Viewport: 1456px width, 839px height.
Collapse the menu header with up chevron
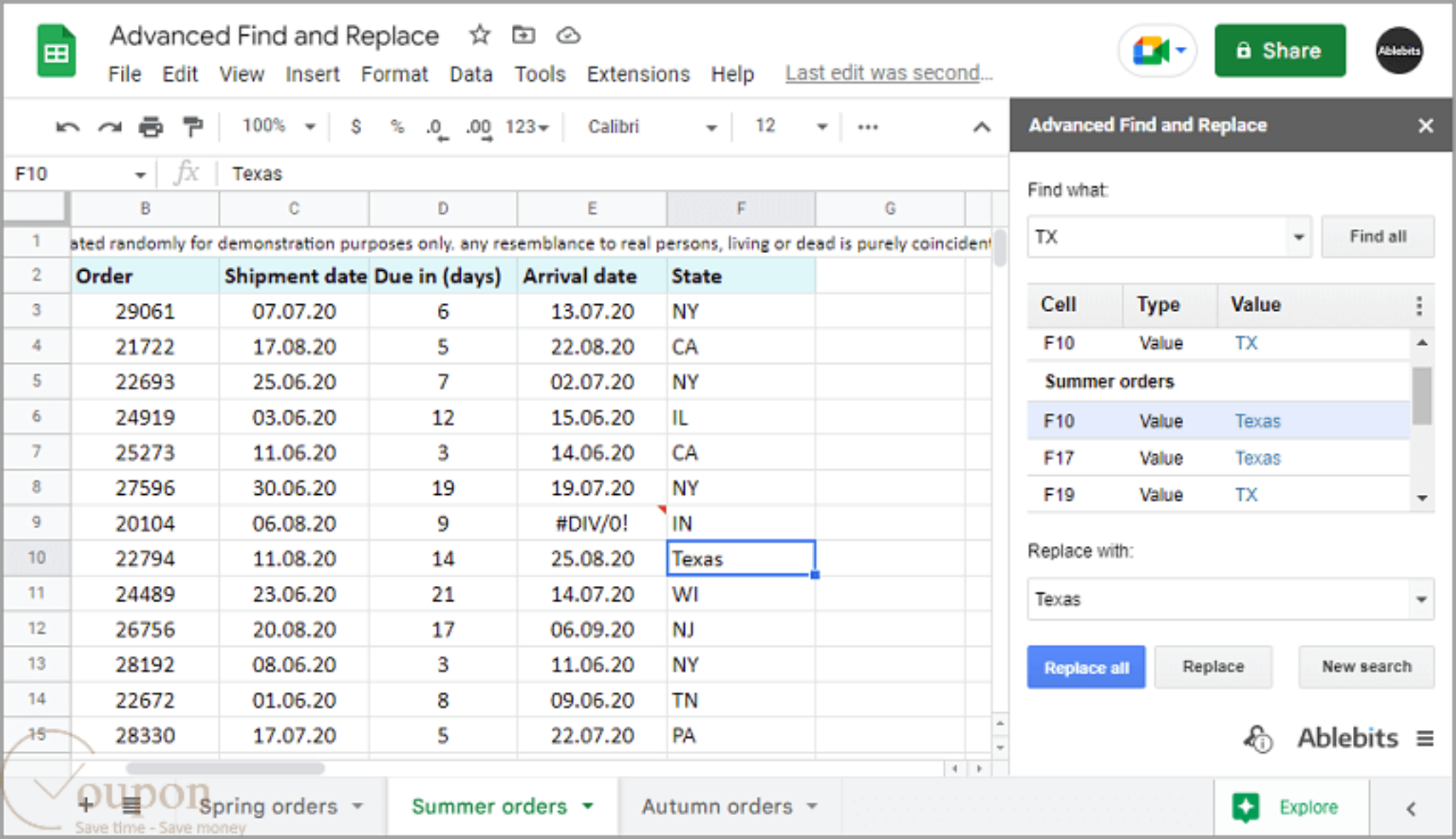coord(981,127)
